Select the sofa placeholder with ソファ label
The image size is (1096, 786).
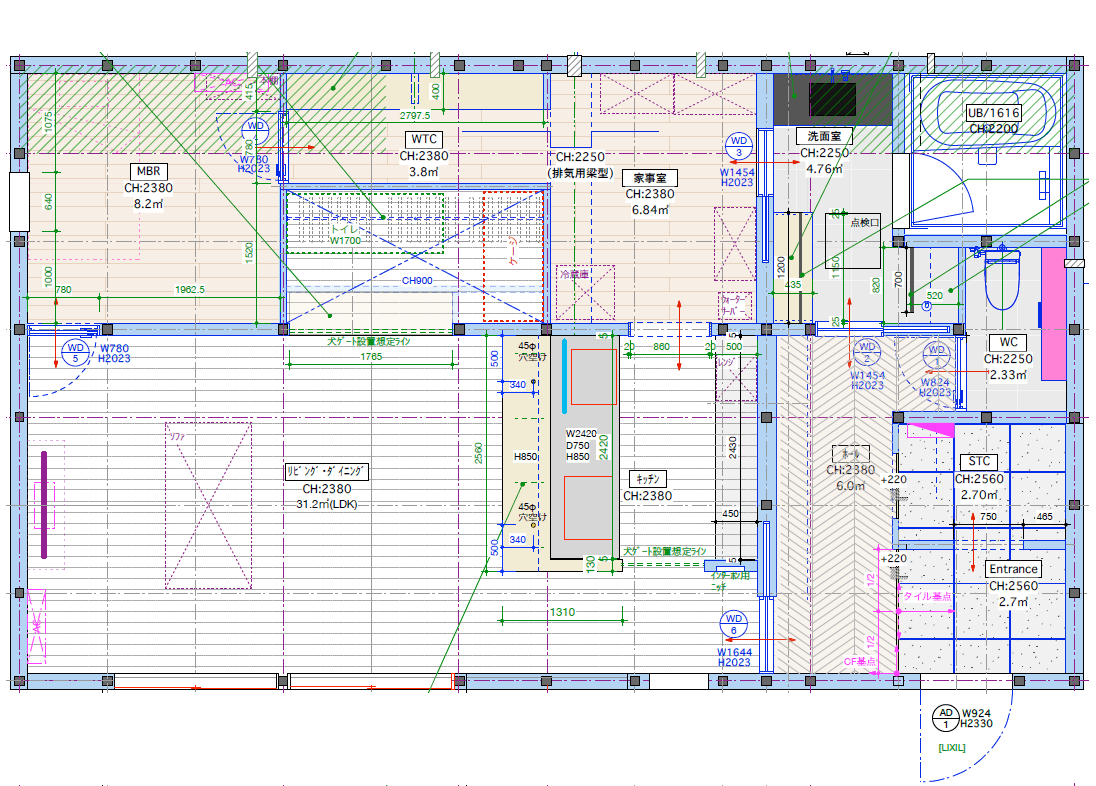(208, 505)
